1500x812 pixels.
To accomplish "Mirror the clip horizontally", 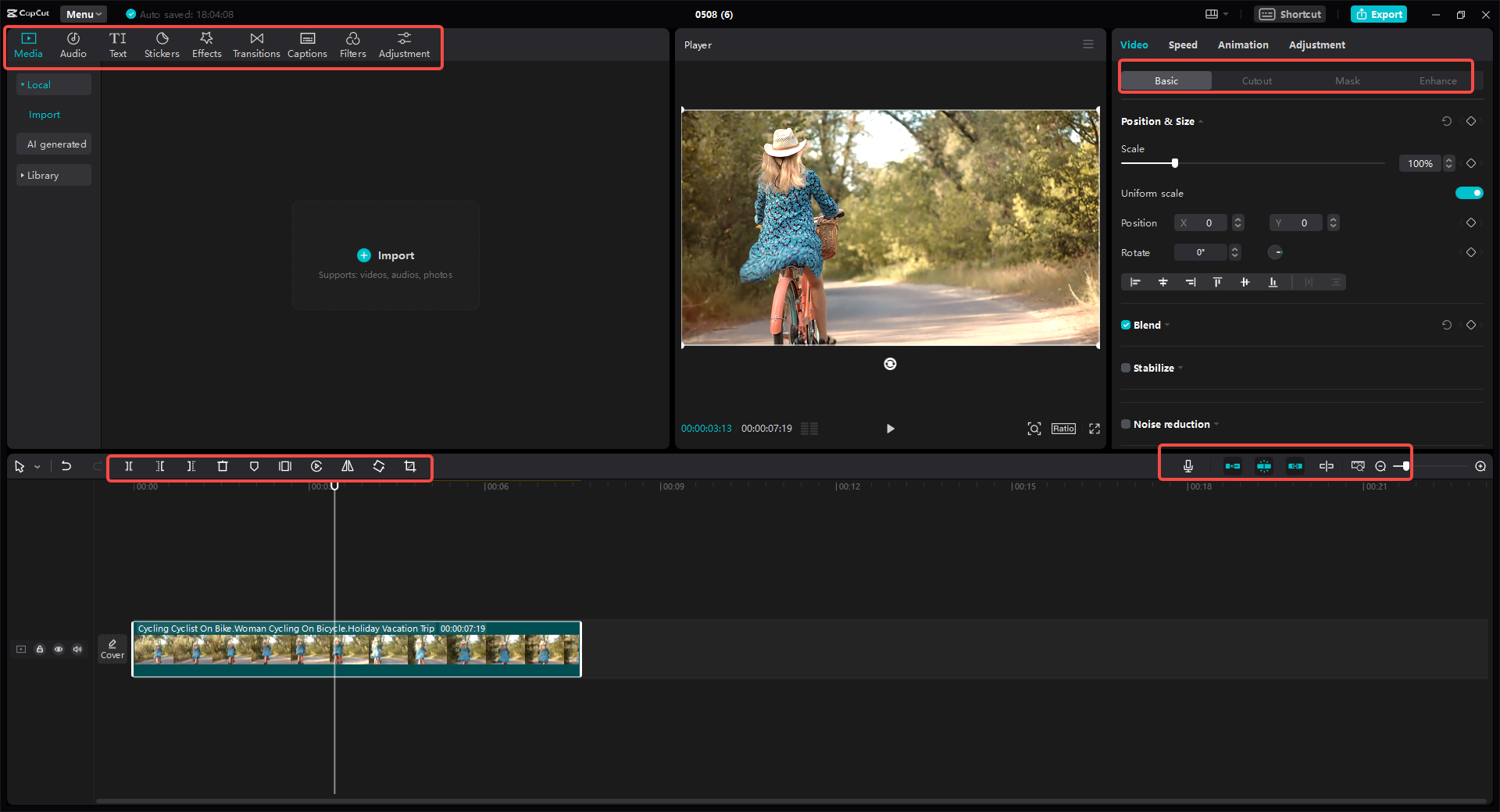I will [348, 466].
